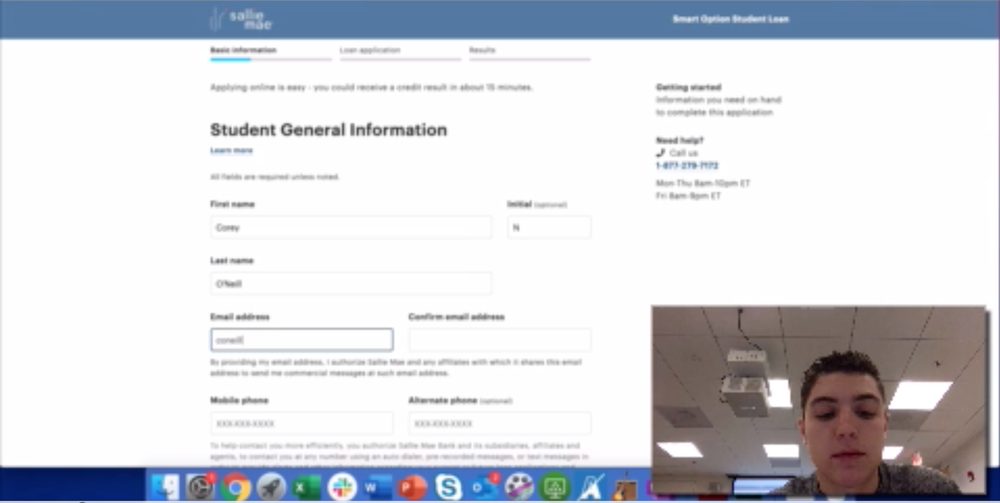The height and width of the screenshot is (503, 1000).
Task: Click the 'All fields are required' note
Action: click(x=275, y=177)
